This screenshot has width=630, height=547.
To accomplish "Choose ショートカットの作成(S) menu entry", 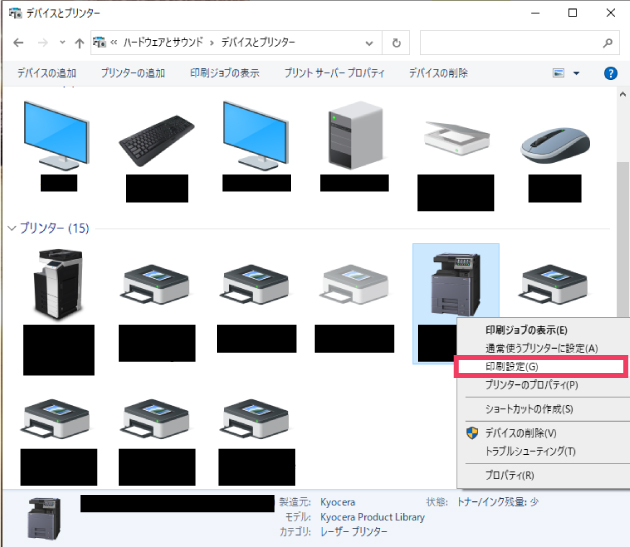I will (x=529, y=409).
